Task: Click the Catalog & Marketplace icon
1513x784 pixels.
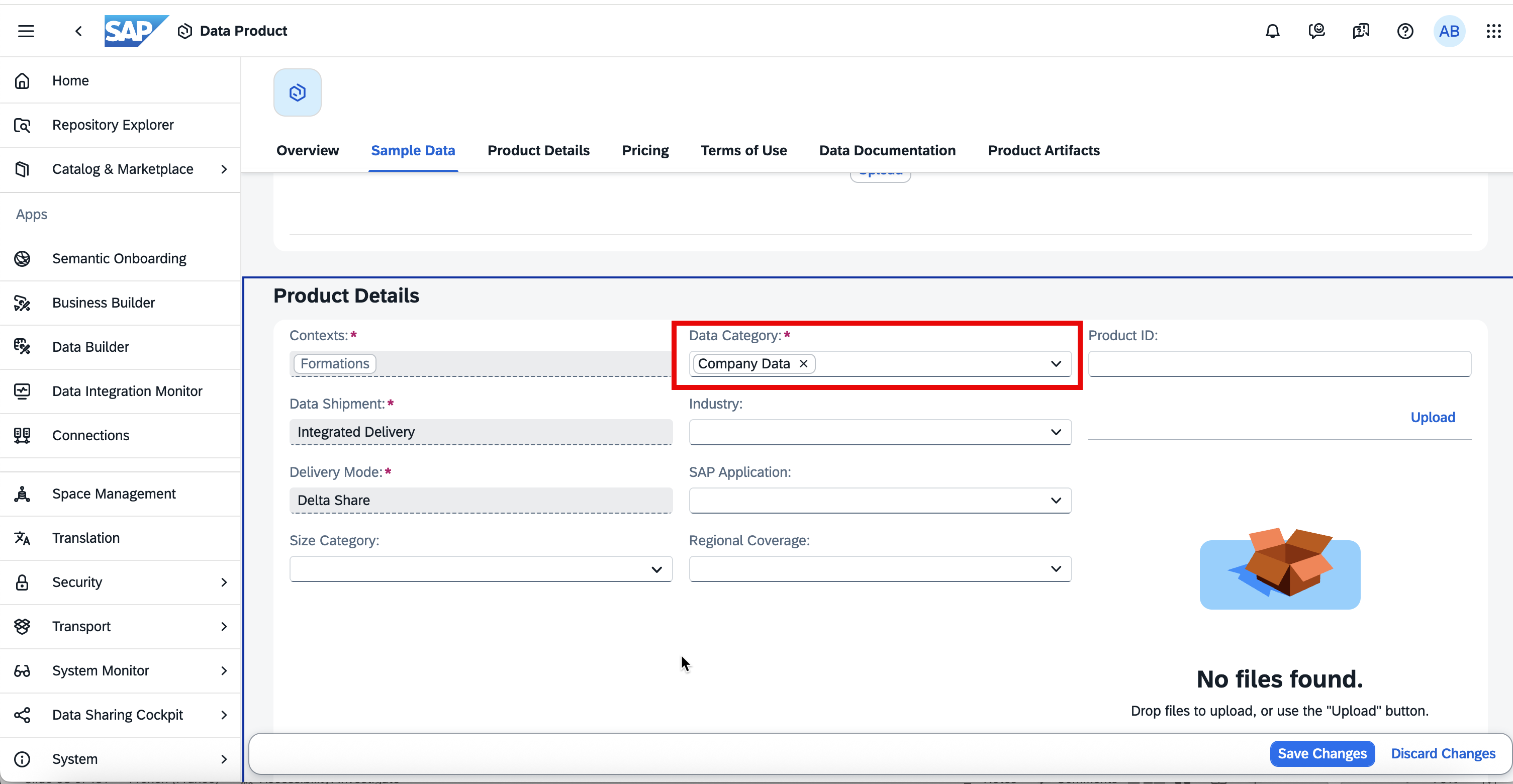Action: [x=22, y=169]
